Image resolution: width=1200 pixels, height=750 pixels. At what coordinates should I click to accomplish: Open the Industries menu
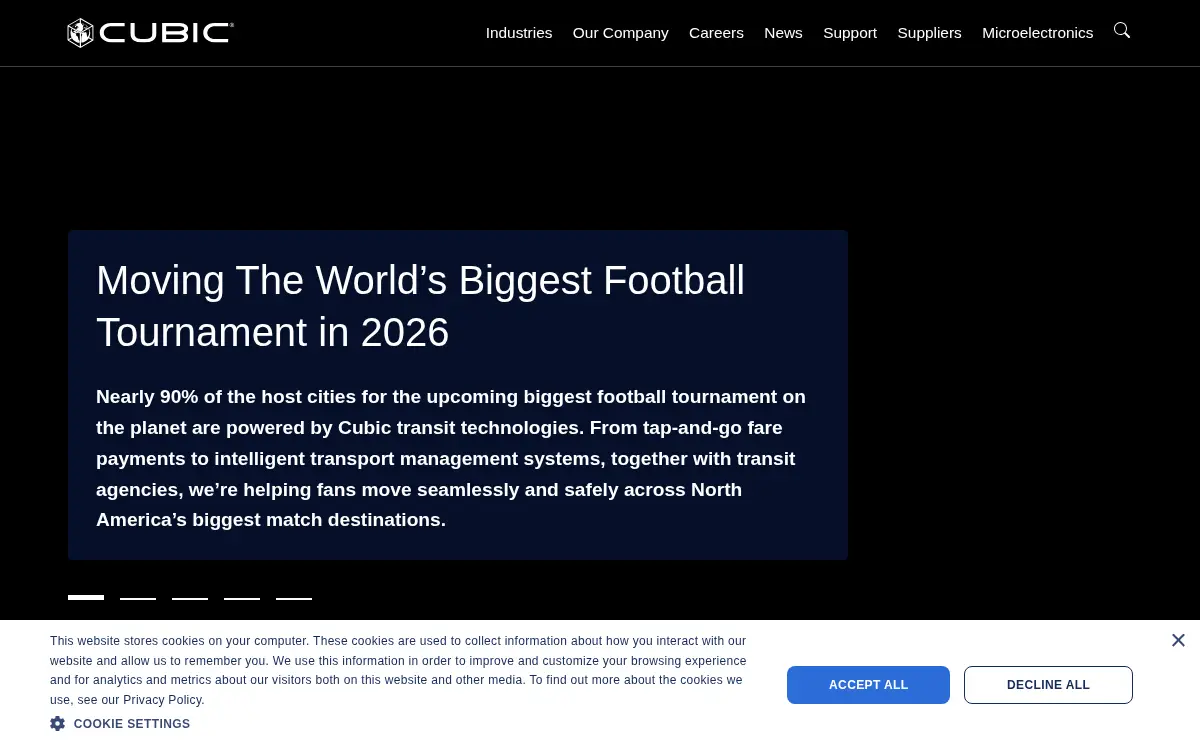click(519, 33)
